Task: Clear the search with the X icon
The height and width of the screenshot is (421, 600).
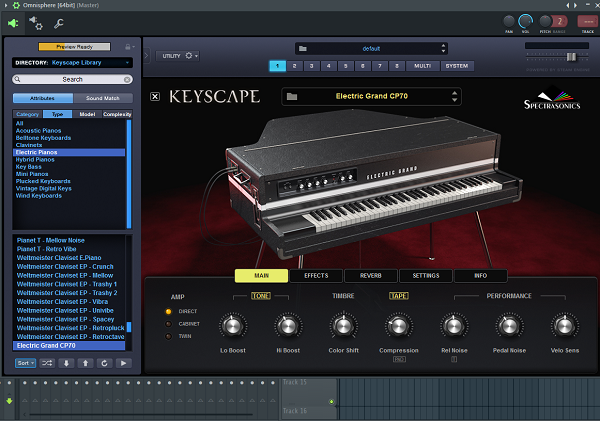Action: [x=127, y=79]
